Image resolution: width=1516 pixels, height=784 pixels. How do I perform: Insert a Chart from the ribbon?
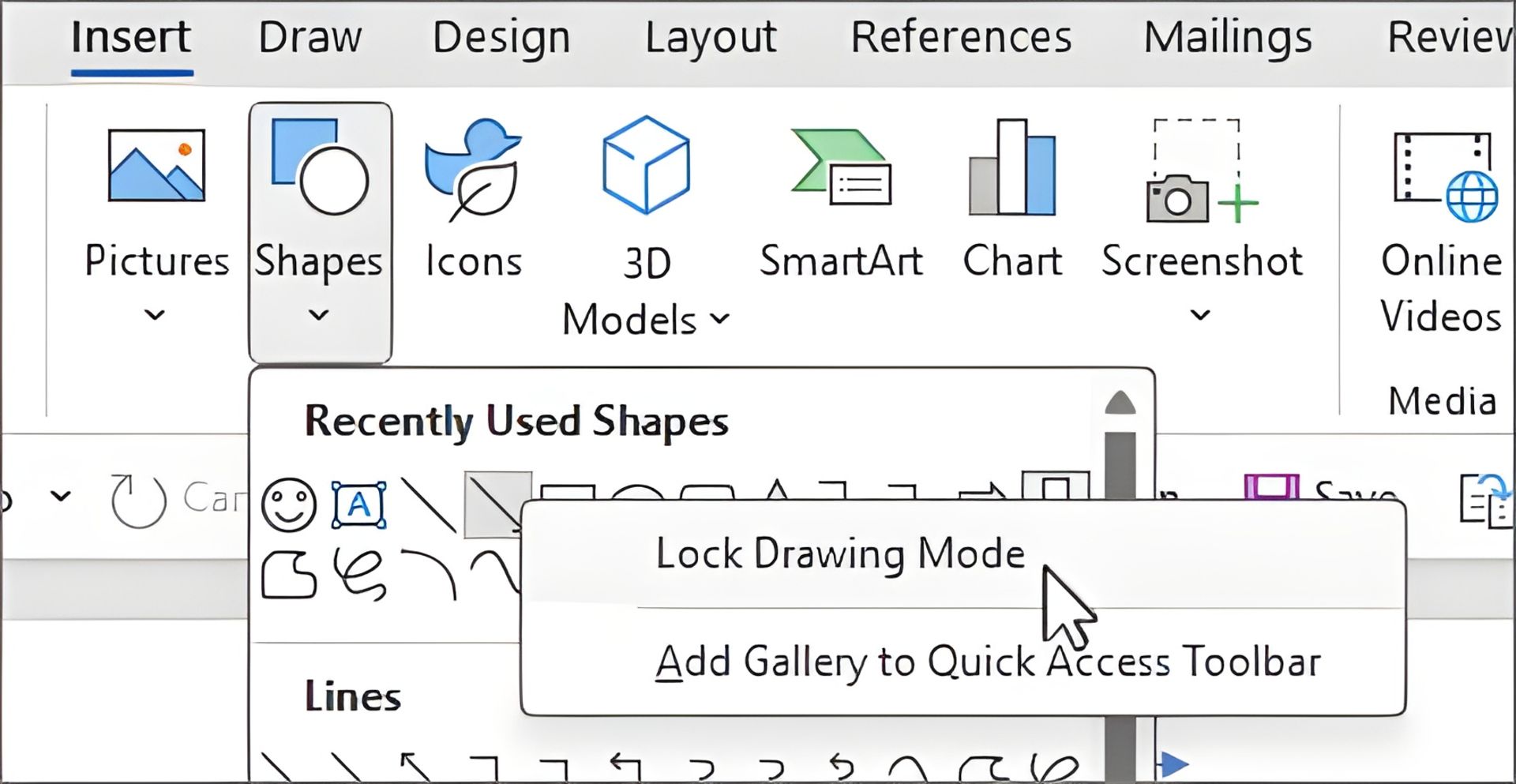[x=1012, y=167]
